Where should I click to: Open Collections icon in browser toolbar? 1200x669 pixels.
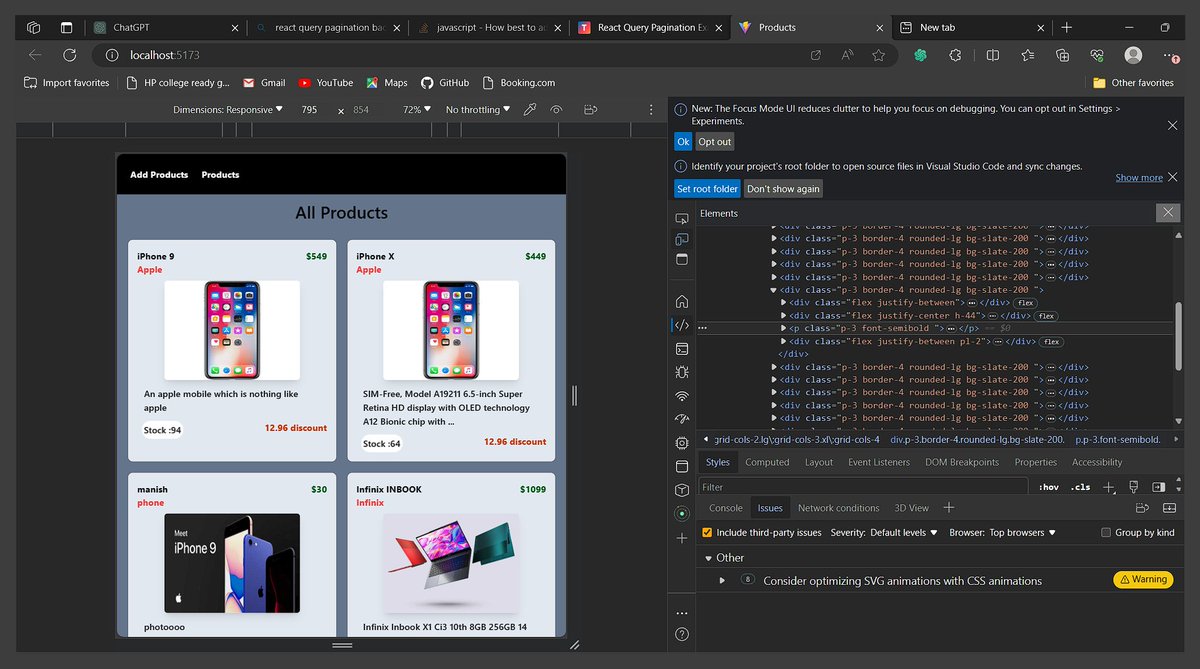[1063, 55]
